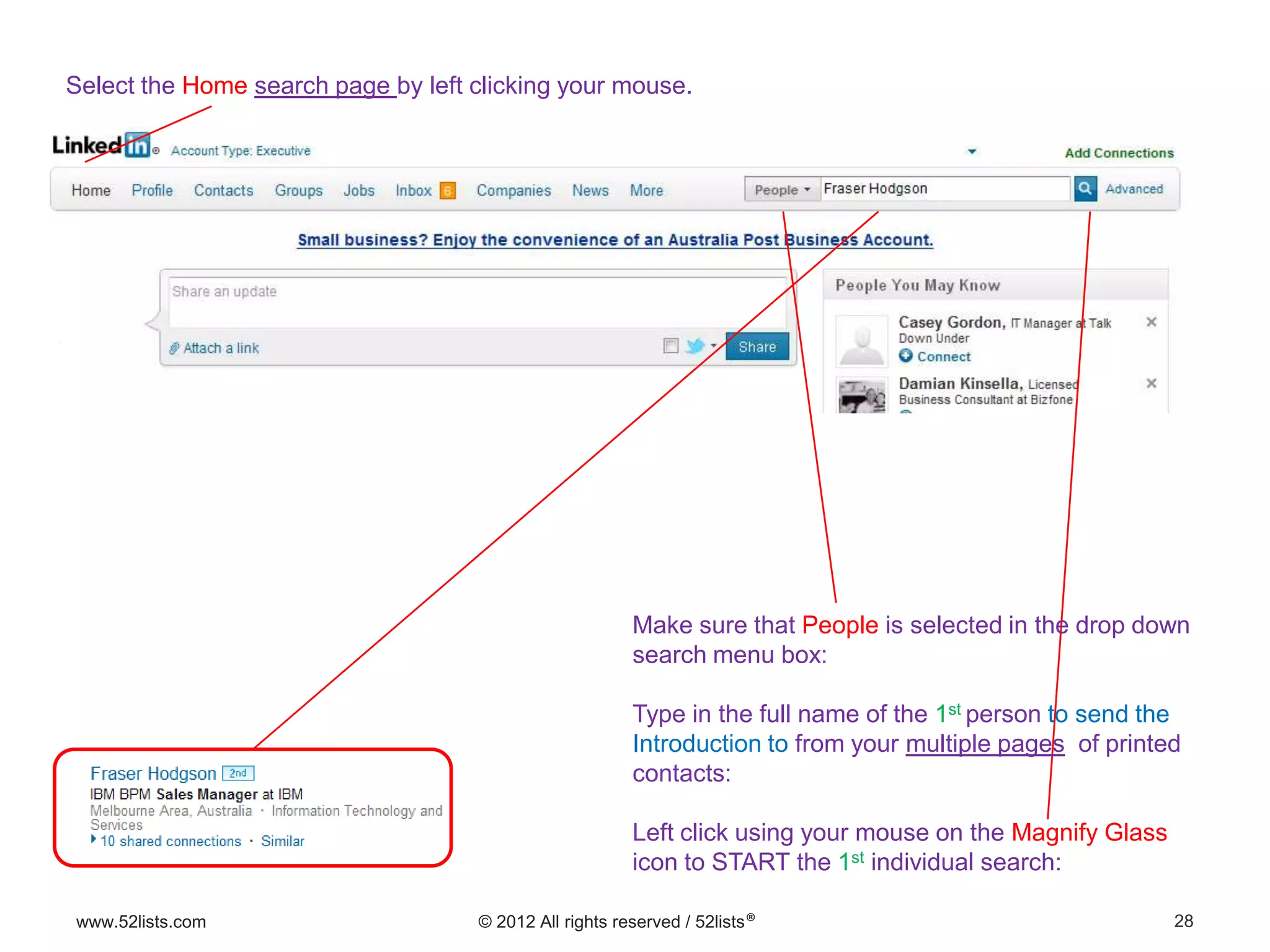Open the People search type dropdown
This screenshot has width=1270, height=952.
click(782, 190)
